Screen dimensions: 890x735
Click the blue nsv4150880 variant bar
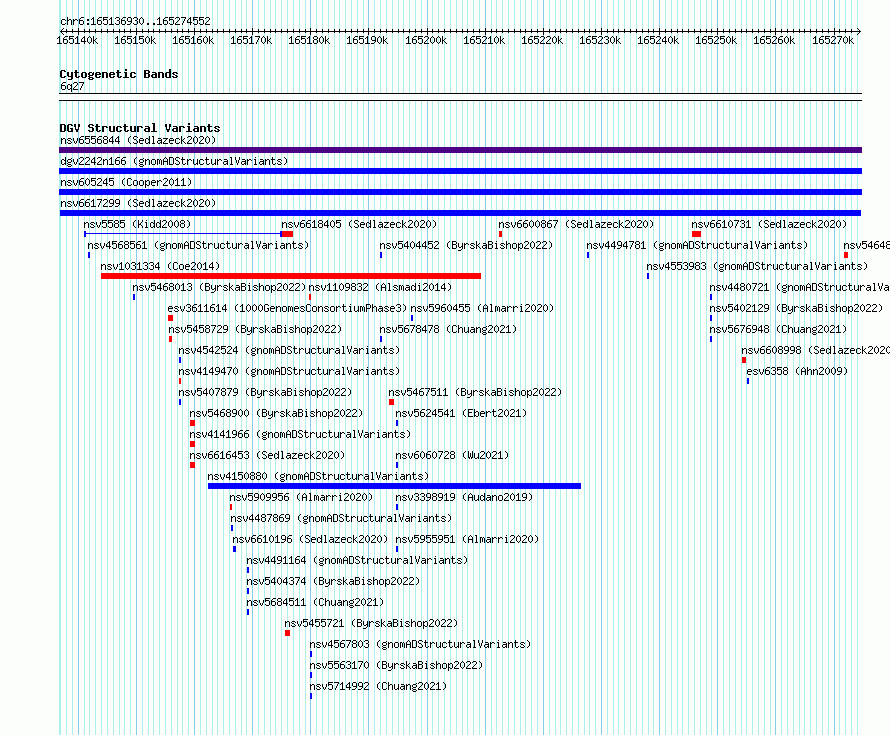(x=394, y=486)
